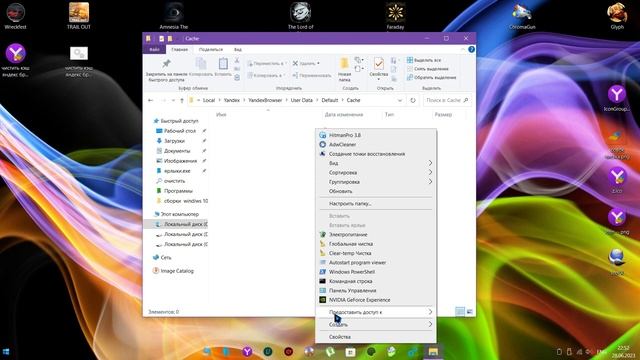
Task: Switch to details view icon in status bar
Action: click(x=460, y=312)
